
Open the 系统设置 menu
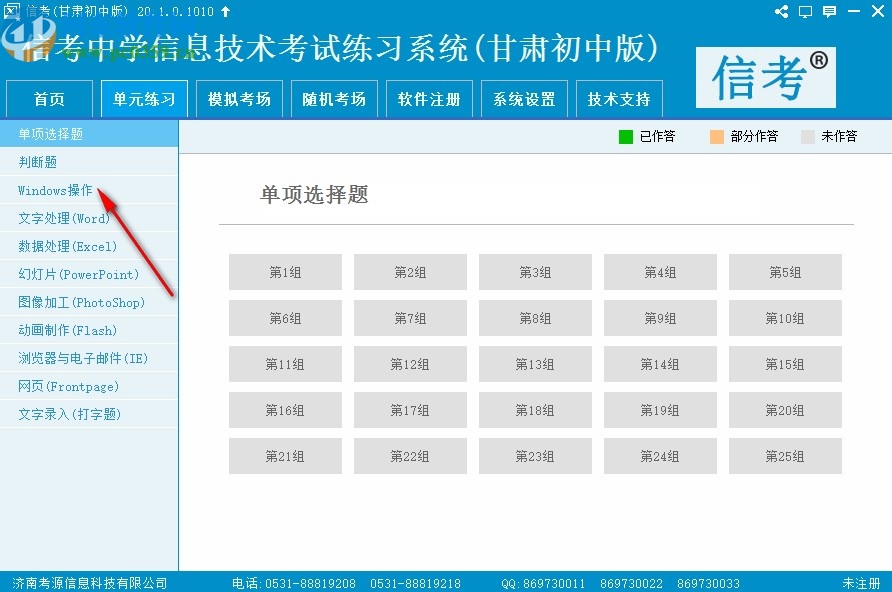[524, 98]
